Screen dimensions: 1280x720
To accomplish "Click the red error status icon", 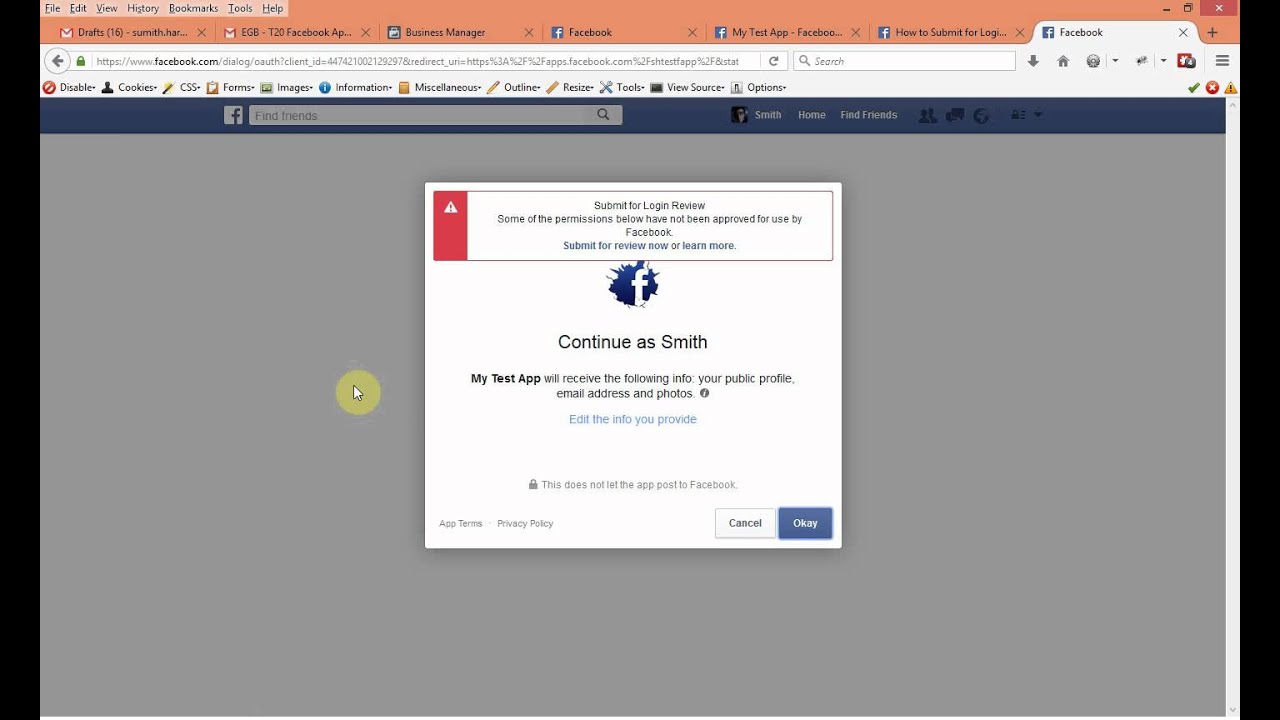I will (x=1212, y=87).
